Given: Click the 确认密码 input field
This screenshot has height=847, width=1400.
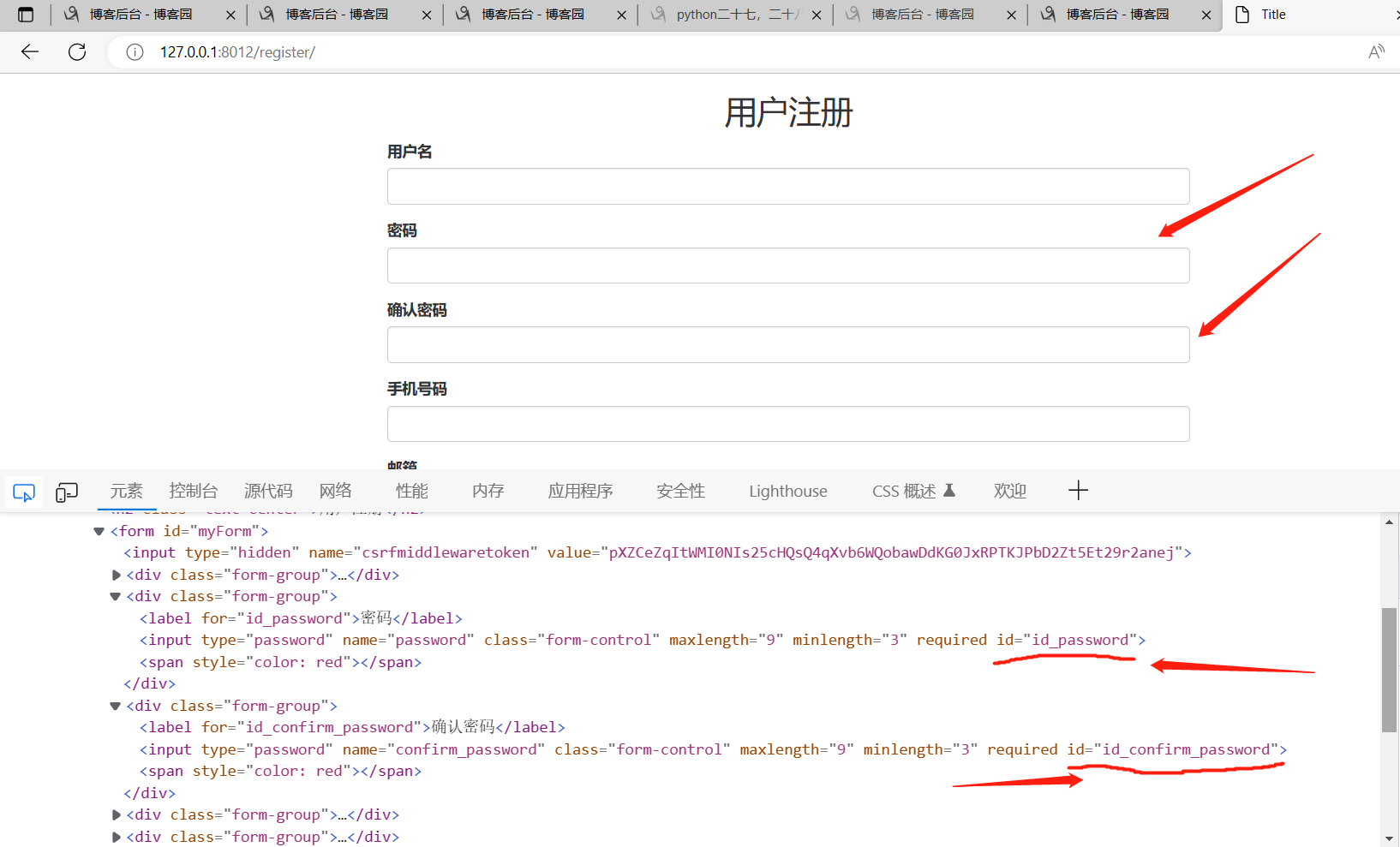Looking at the screenshot, I should point(788,344).
